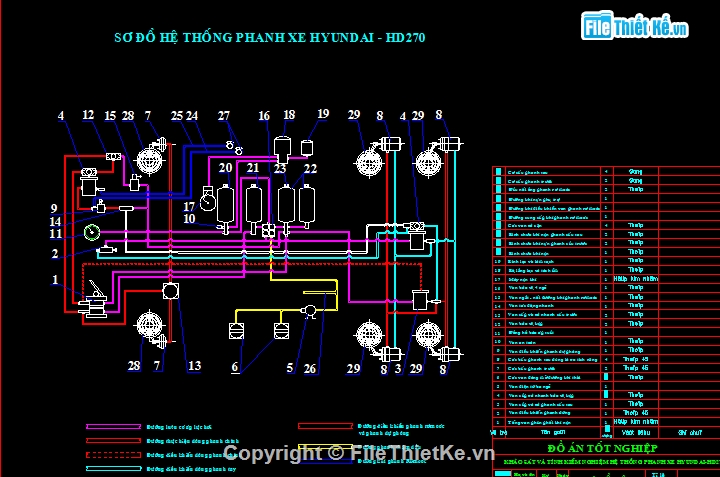Image resolution: width=720 pixels, height=477 pixels.
Task: Click the number label 19
Action: coord(323,113)
